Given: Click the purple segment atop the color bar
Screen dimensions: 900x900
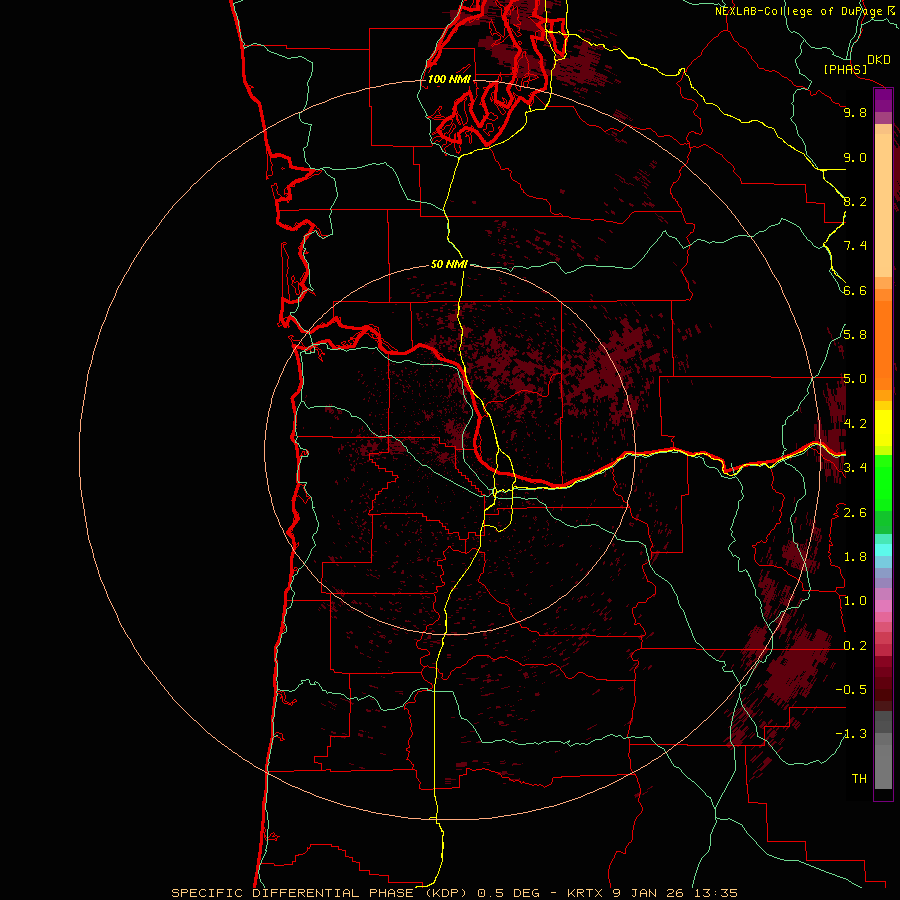Looking at the screenshot, I should pyautogui.click(x=883, y=101).
